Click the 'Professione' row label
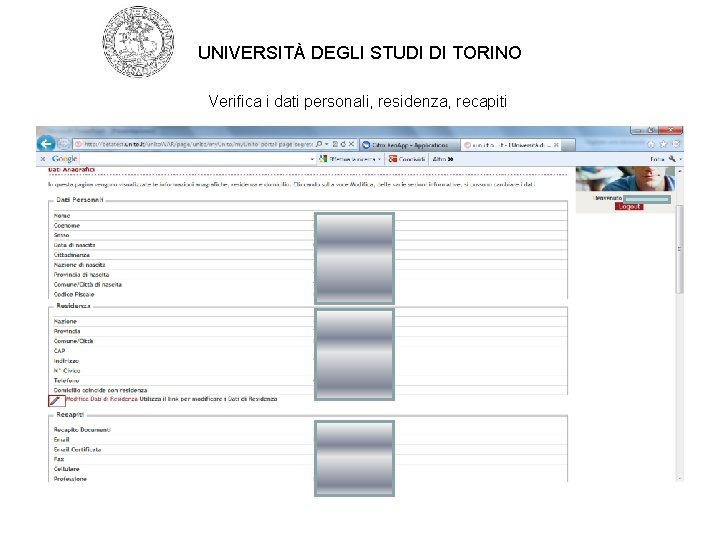720x540 pixels. tap(70, 479)
